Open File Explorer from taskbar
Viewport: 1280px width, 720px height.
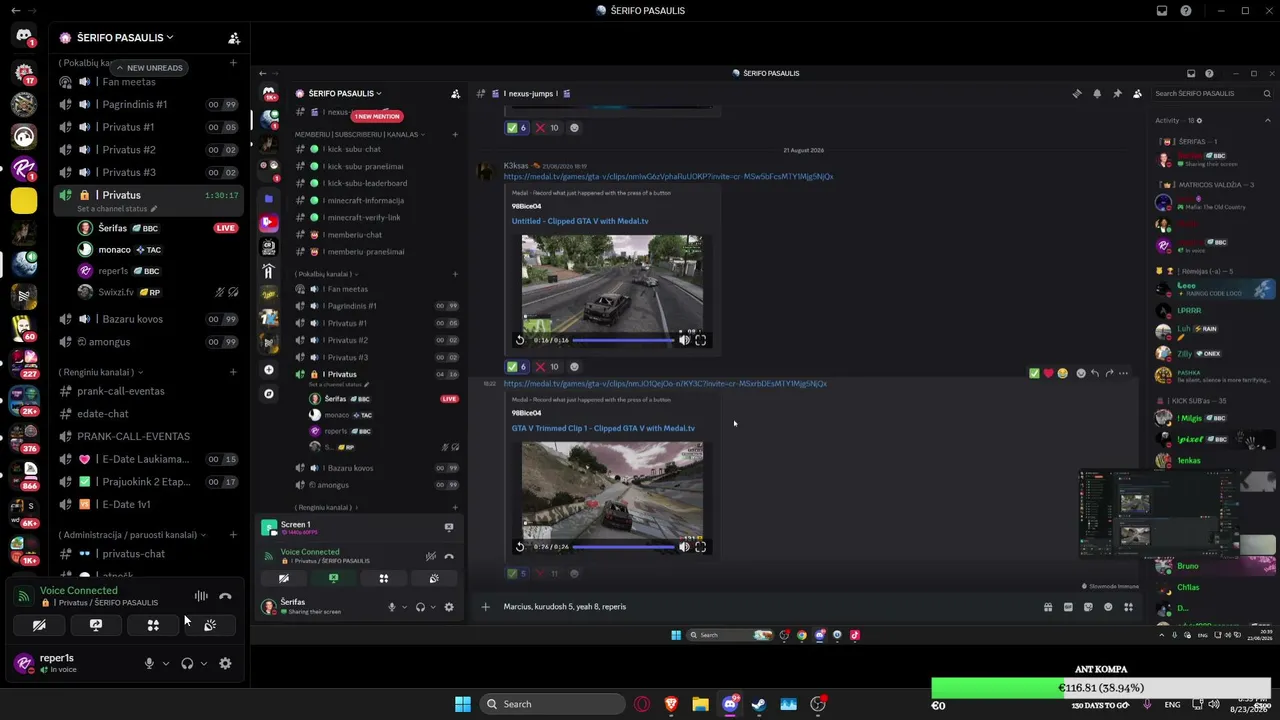pos(700,704)
